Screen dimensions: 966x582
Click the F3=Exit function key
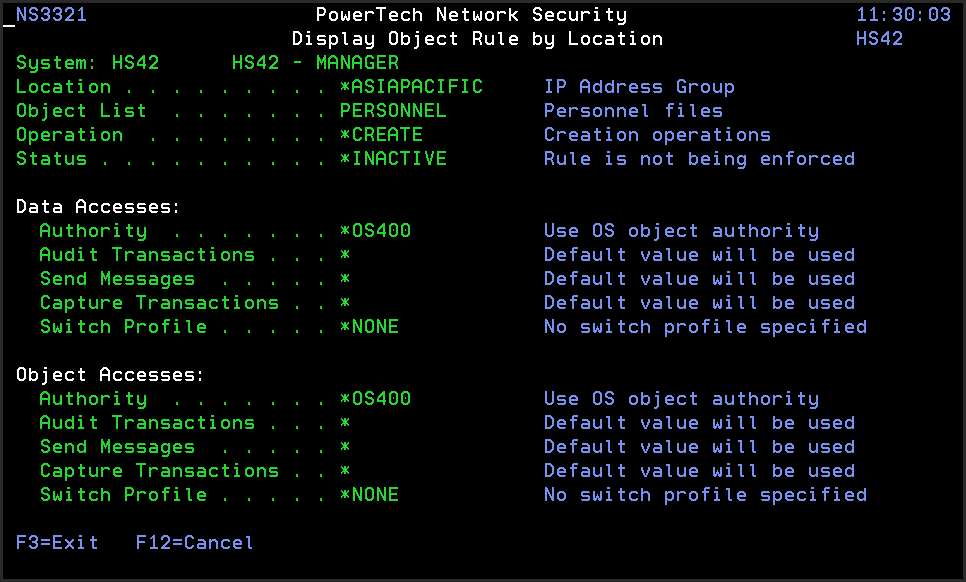(x=57, y=543)
